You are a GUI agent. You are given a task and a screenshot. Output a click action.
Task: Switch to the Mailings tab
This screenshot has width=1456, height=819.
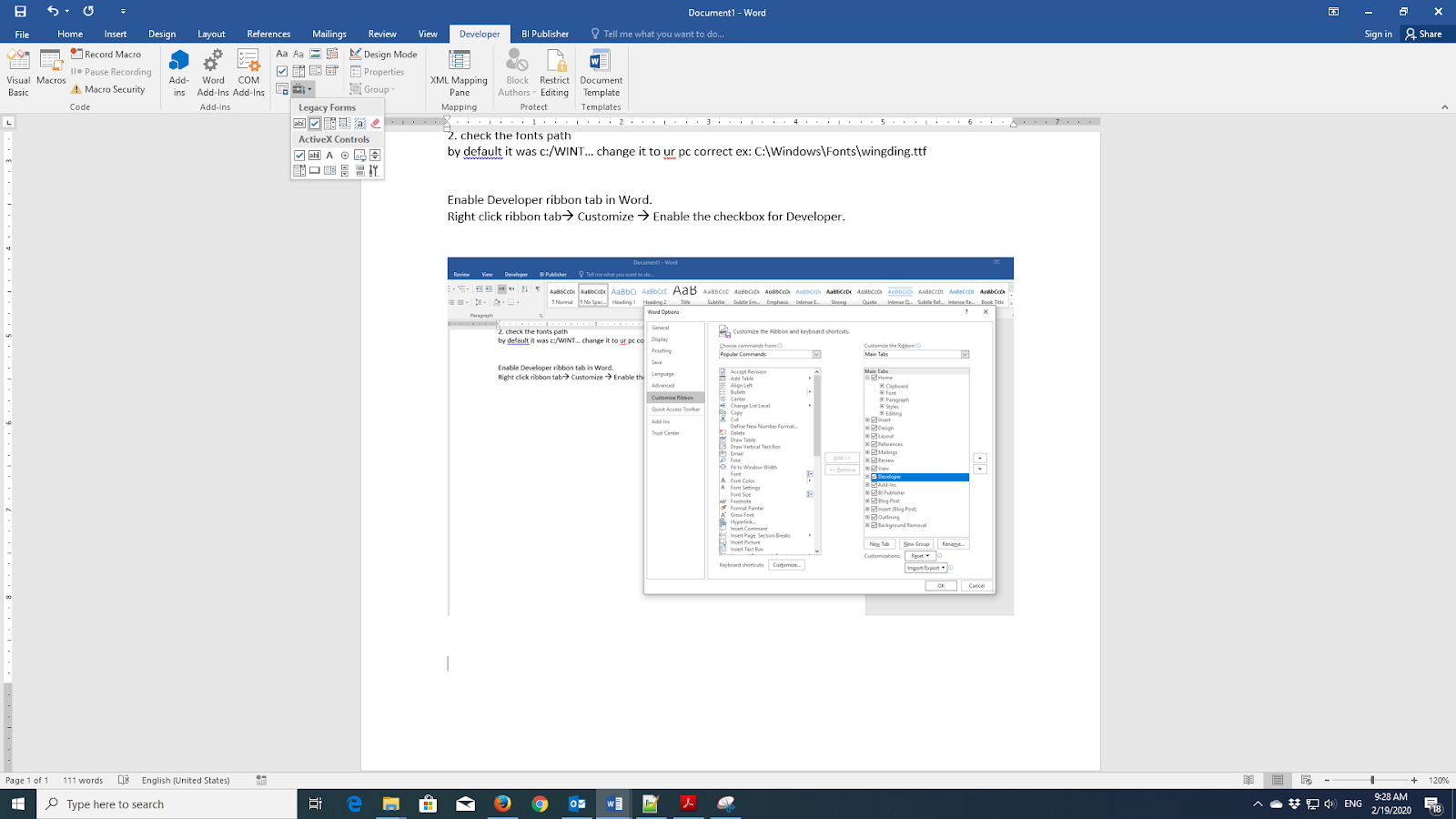pos(329,34)
